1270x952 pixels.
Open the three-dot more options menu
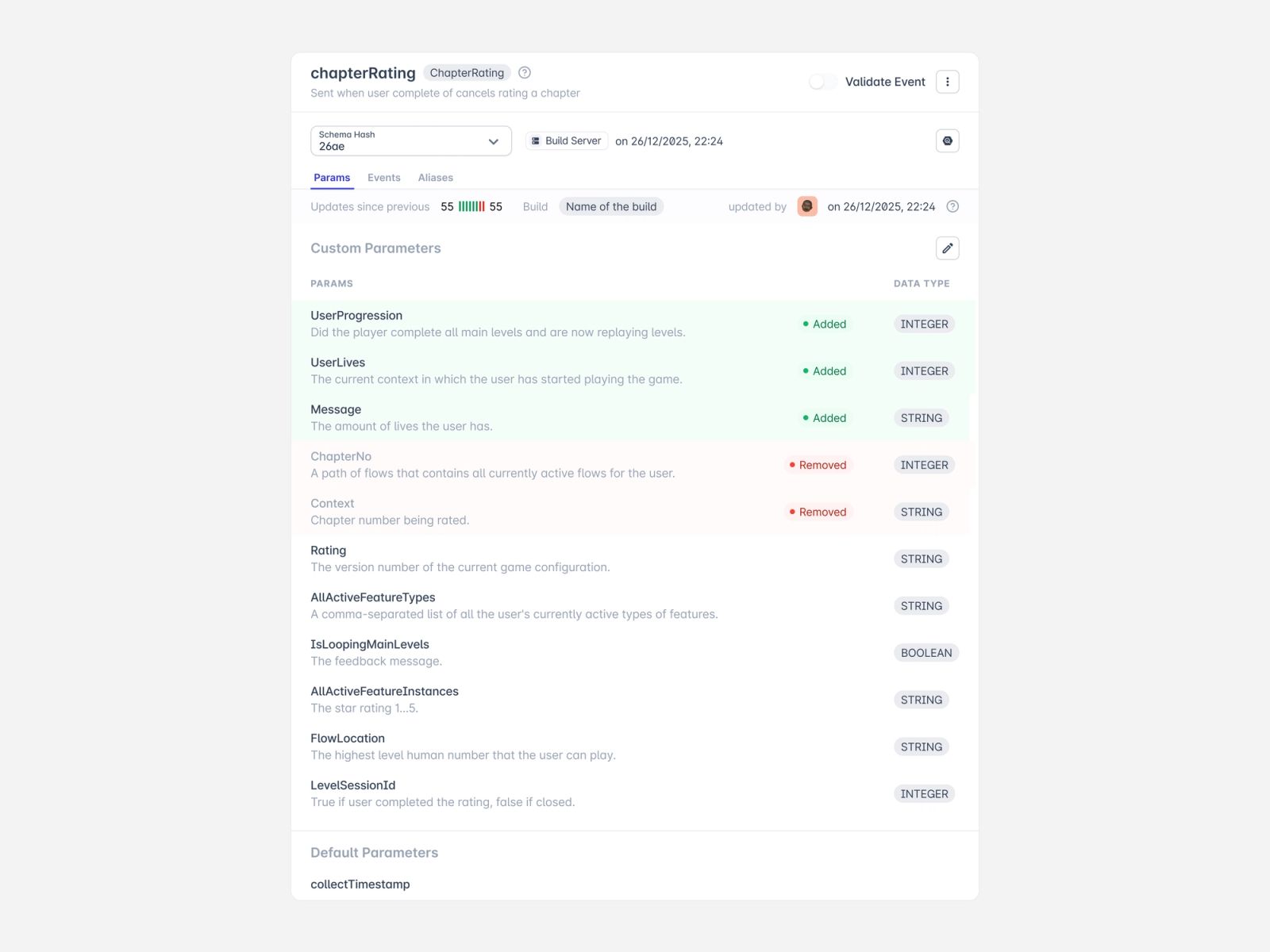click(x=947, y=82)
